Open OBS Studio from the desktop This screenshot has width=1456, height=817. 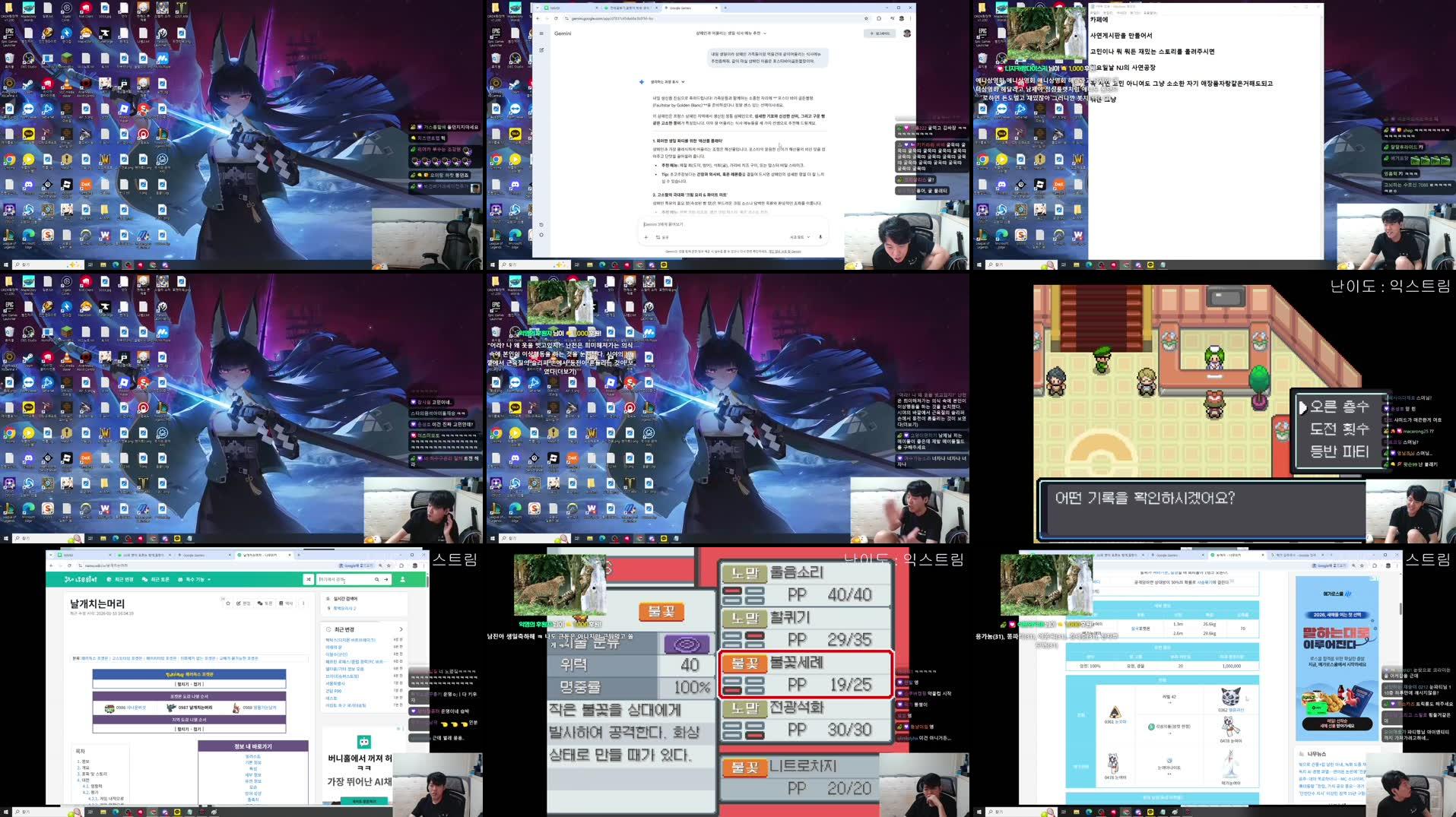(x=30, y=59)
